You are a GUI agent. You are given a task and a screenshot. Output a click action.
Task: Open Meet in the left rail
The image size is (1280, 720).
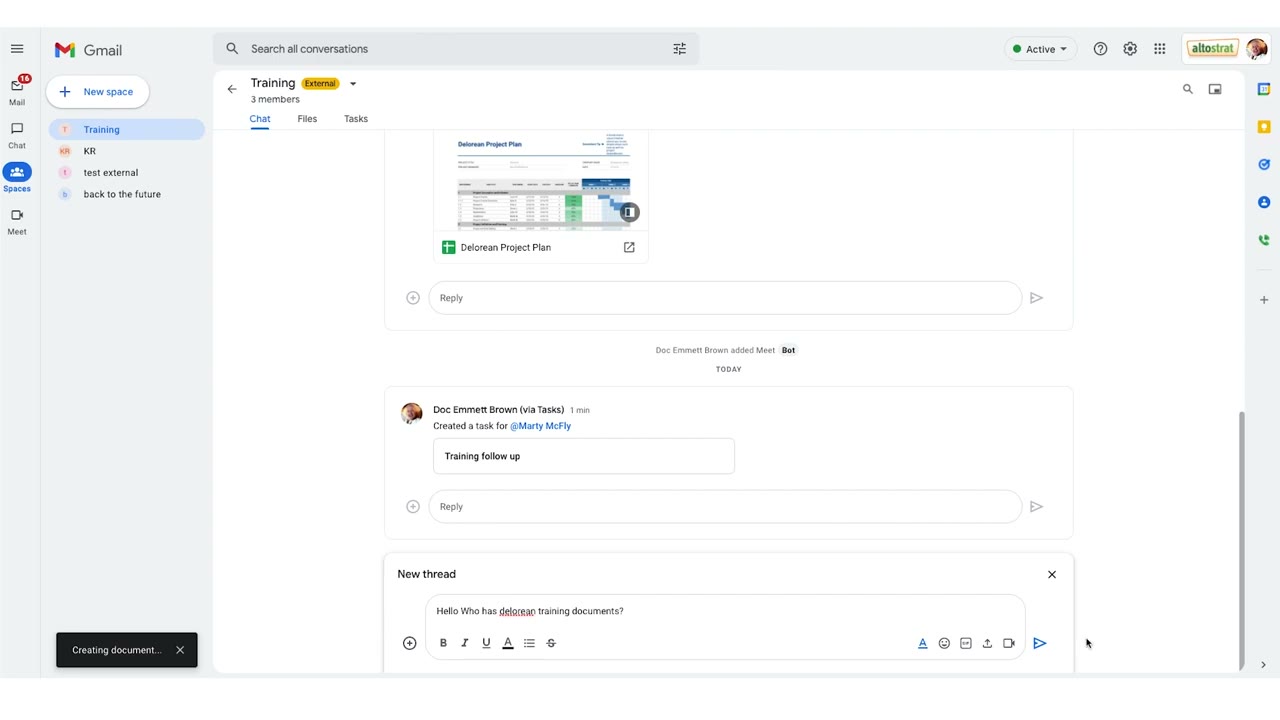[x=17, y=221]
